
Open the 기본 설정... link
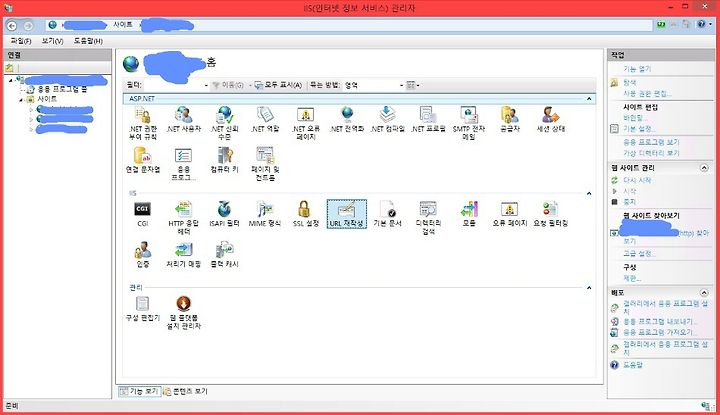point(639,129)
